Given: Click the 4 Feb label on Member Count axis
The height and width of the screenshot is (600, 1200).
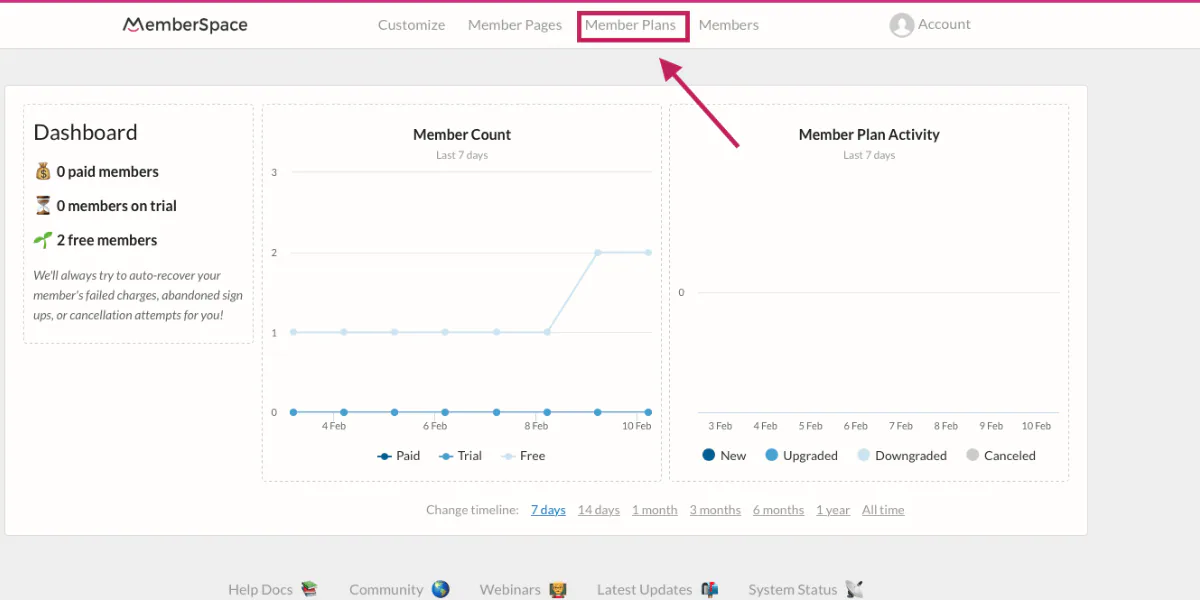Looking at the screenshot, I should click(x=334, y=426).
